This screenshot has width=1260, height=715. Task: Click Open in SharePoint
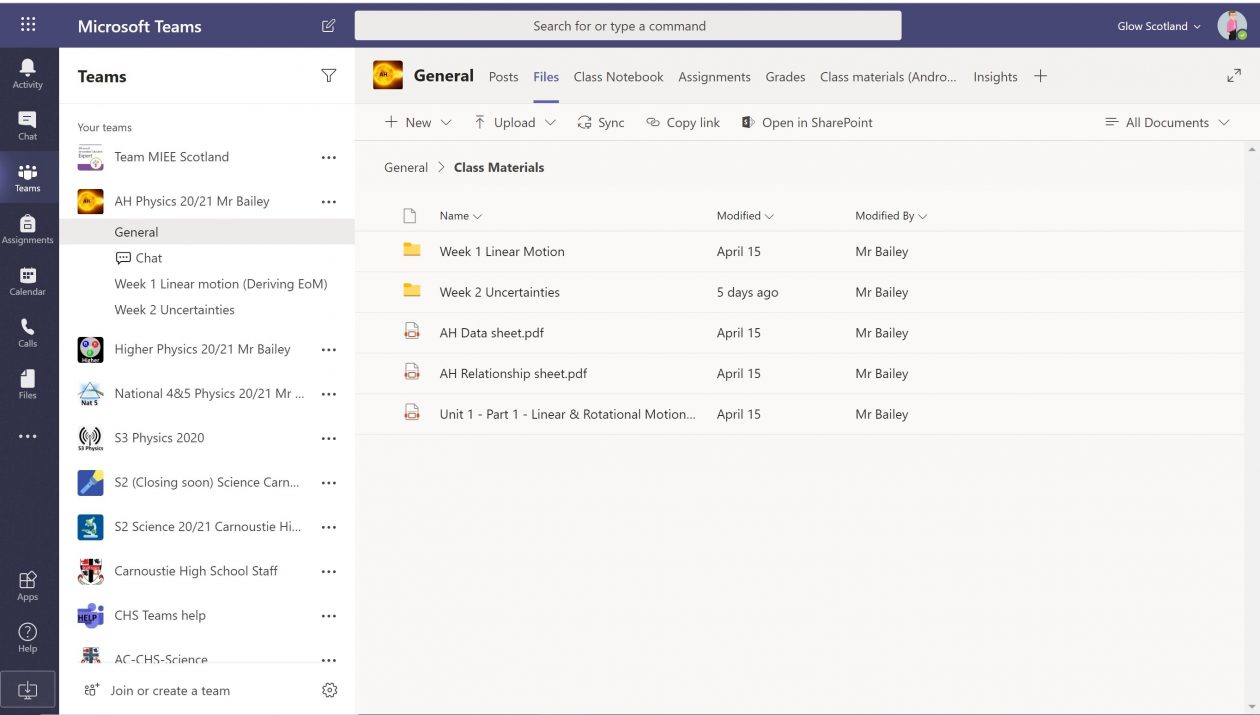click(x=807, y=122)
